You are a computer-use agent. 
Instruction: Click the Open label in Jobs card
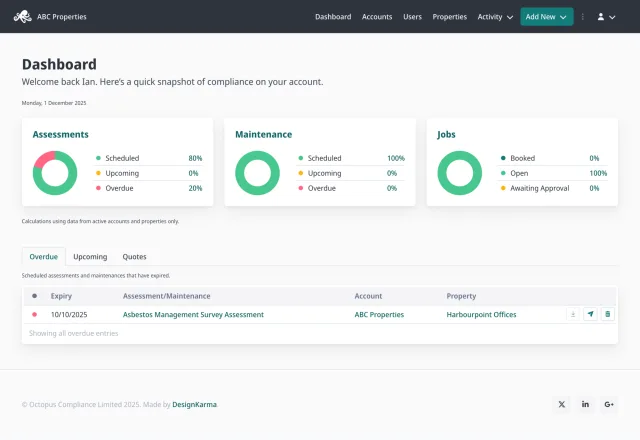pos(519,173)
